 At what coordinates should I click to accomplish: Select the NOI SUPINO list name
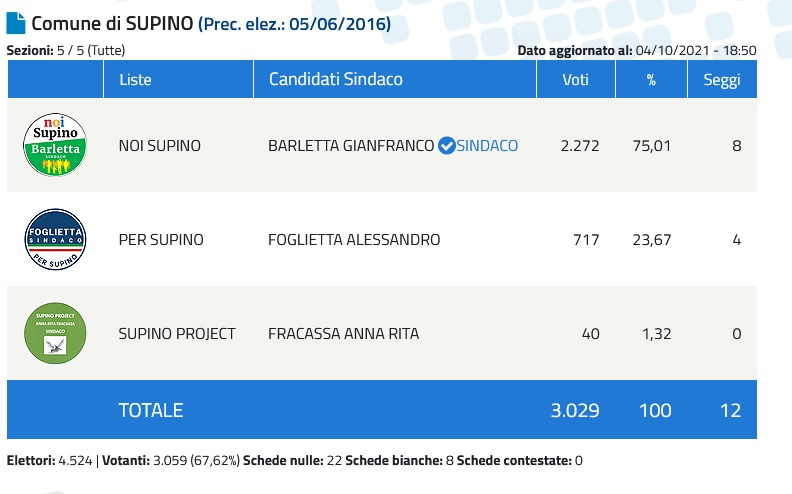click(160, 146)
